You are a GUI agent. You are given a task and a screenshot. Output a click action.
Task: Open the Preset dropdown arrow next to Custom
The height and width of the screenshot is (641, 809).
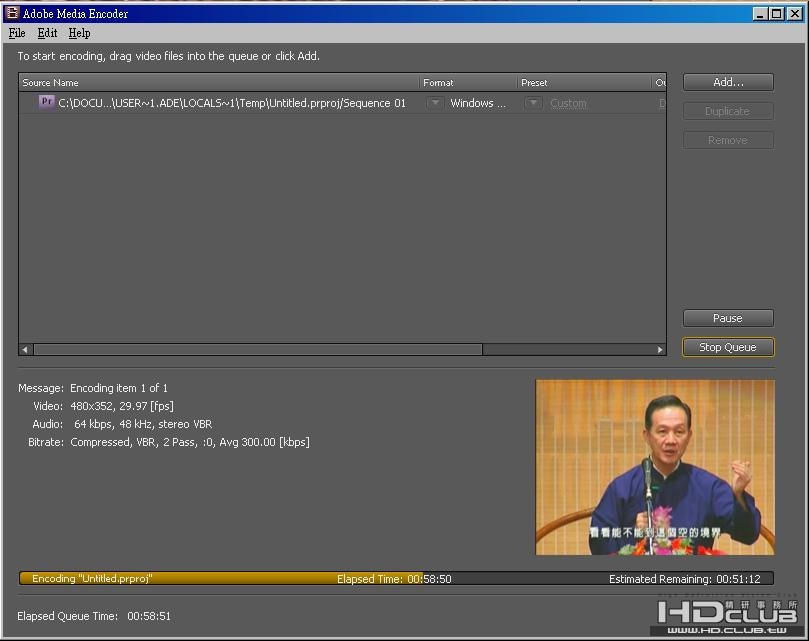[x=533, y=103]
